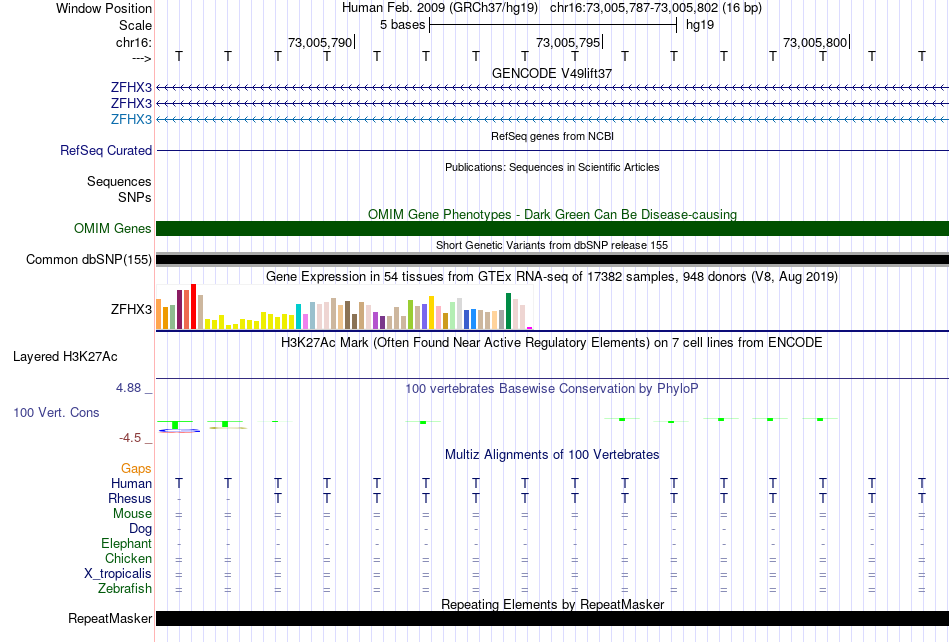
Task: Click the 'SNPs' label
Action: (x=135, y=197)
